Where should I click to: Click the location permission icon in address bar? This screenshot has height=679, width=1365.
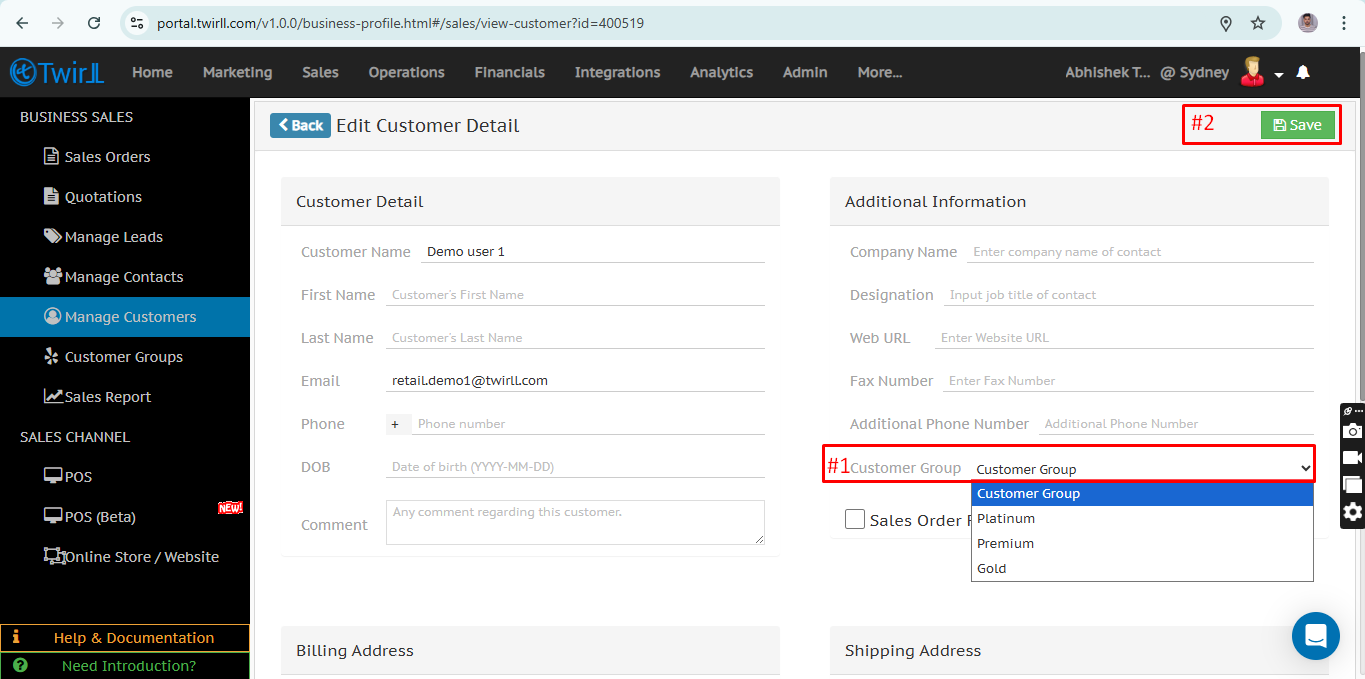tap(1226, 23)
